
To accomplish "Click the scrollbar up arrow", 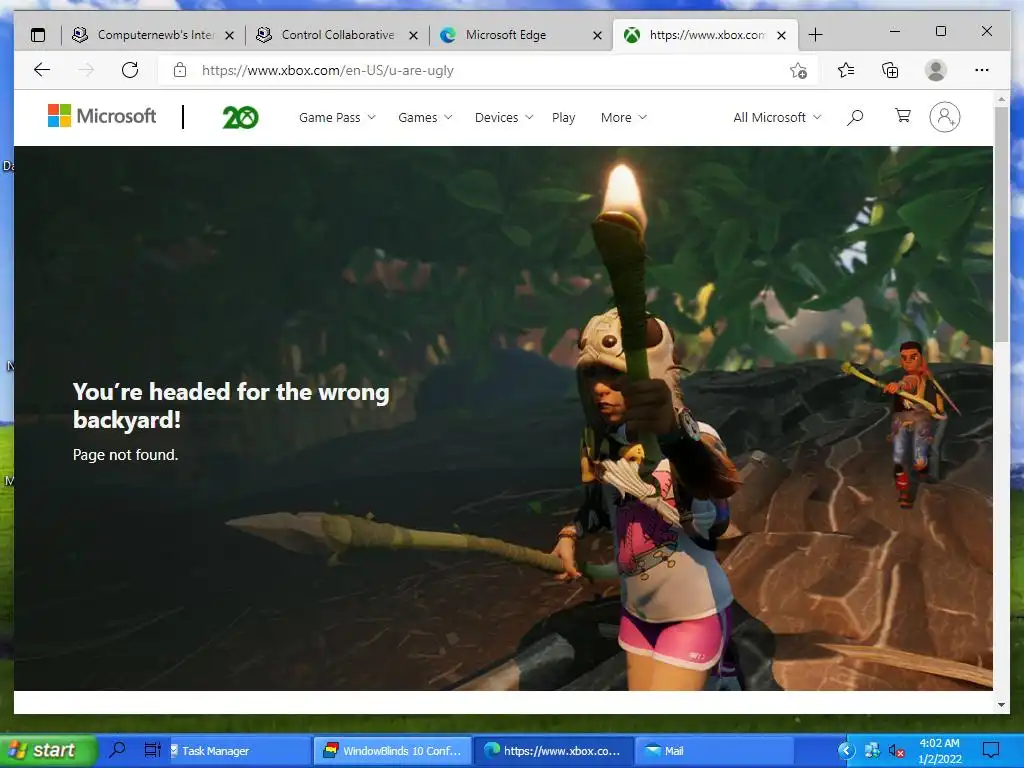I will [1001, 99].
